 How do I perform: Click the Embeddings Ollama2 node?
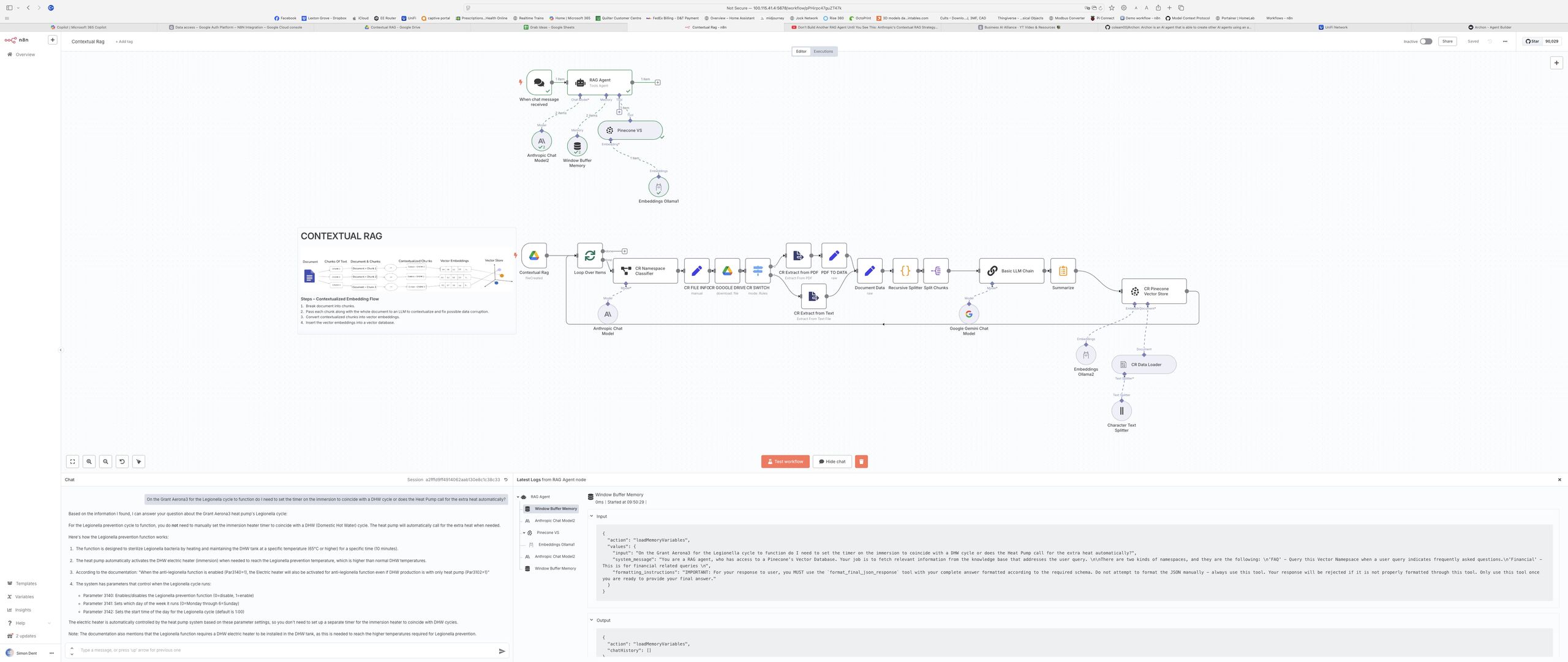[1086, 355]
